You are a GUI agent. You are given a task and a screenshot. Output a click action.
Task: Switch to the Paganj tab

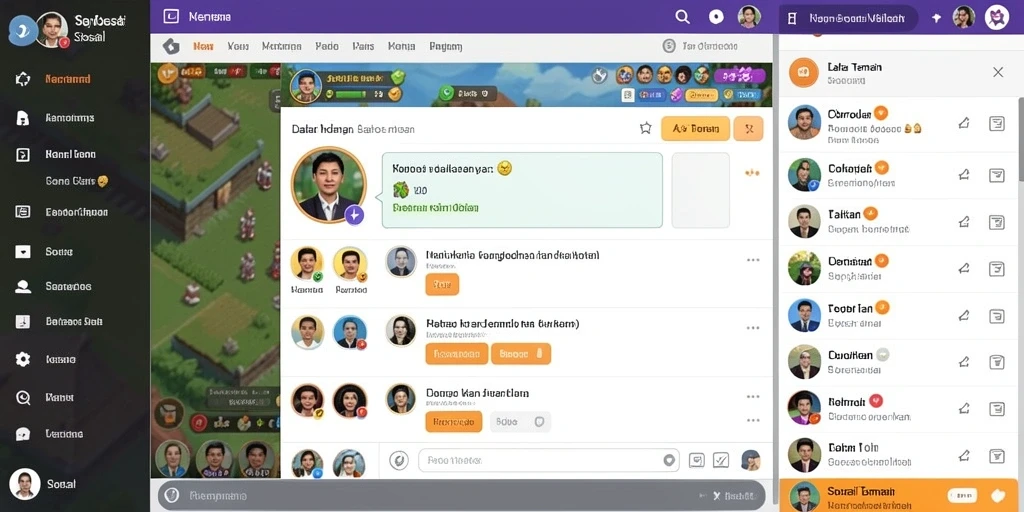446,46
